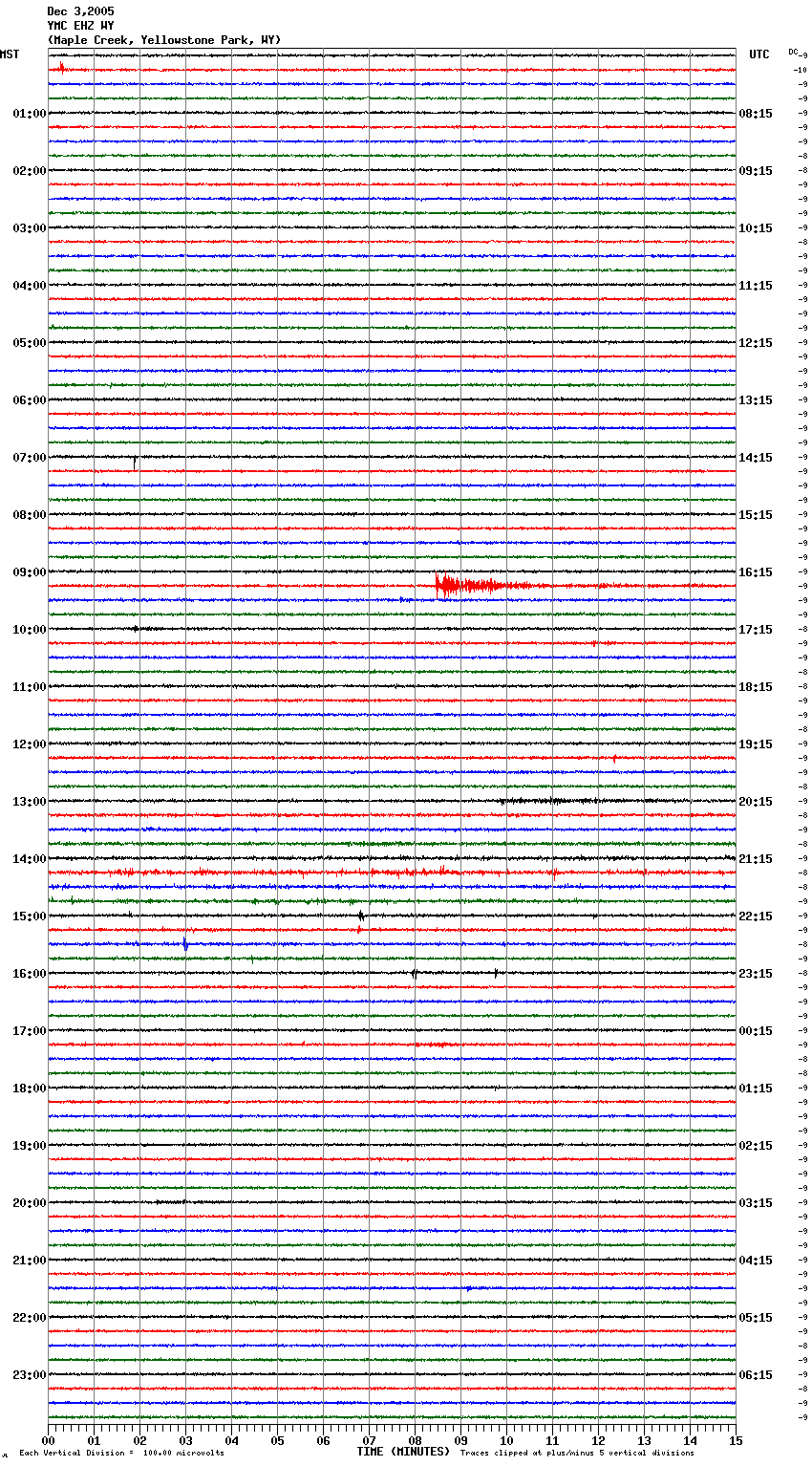Click the "23:00" MST time label

30,1375
